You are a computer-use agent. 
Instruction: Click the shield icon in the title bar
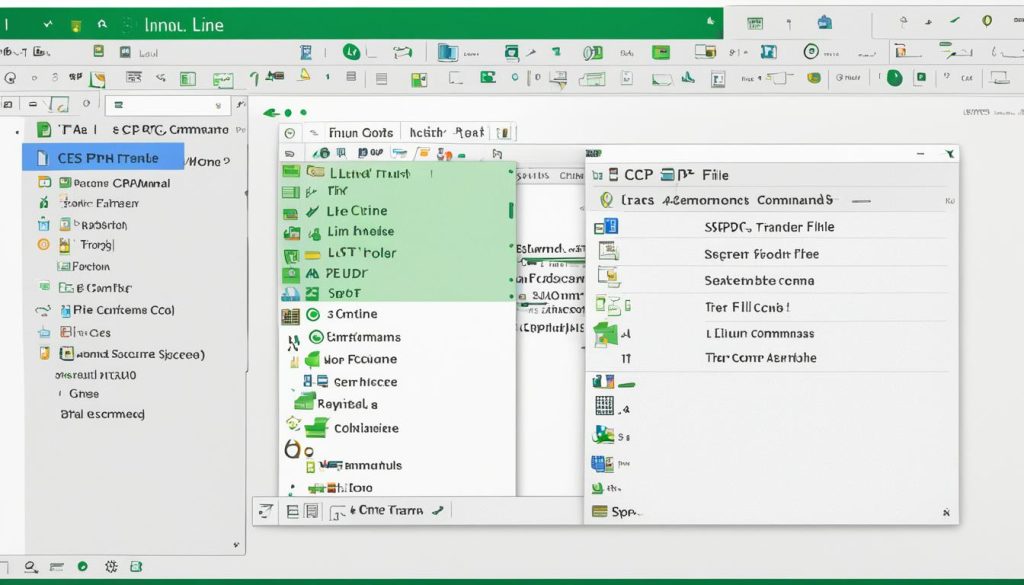click(x=76, y=25)
